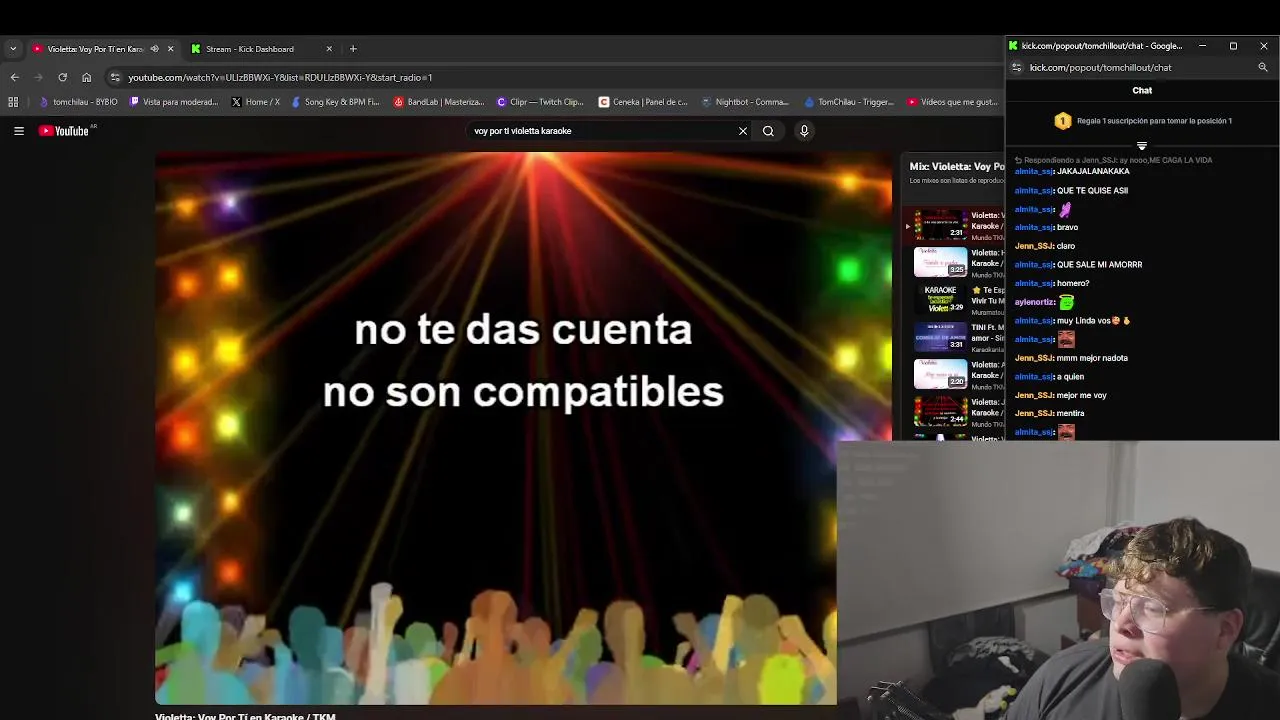This screenshot has height=720, width=1280.
Task: Go back with the browser back arrow
Action: tap(14, 77)
